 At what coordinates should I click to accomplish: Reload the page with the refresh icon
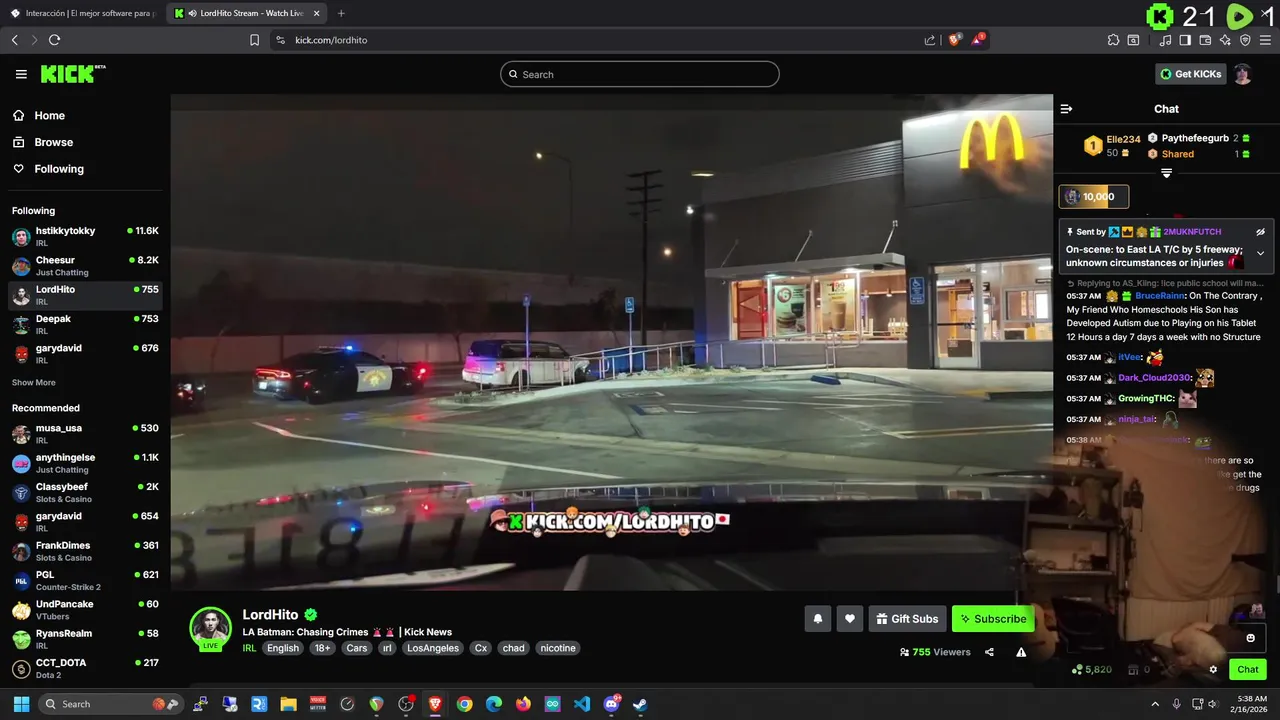pyautogui.click(x=54, y=40)
